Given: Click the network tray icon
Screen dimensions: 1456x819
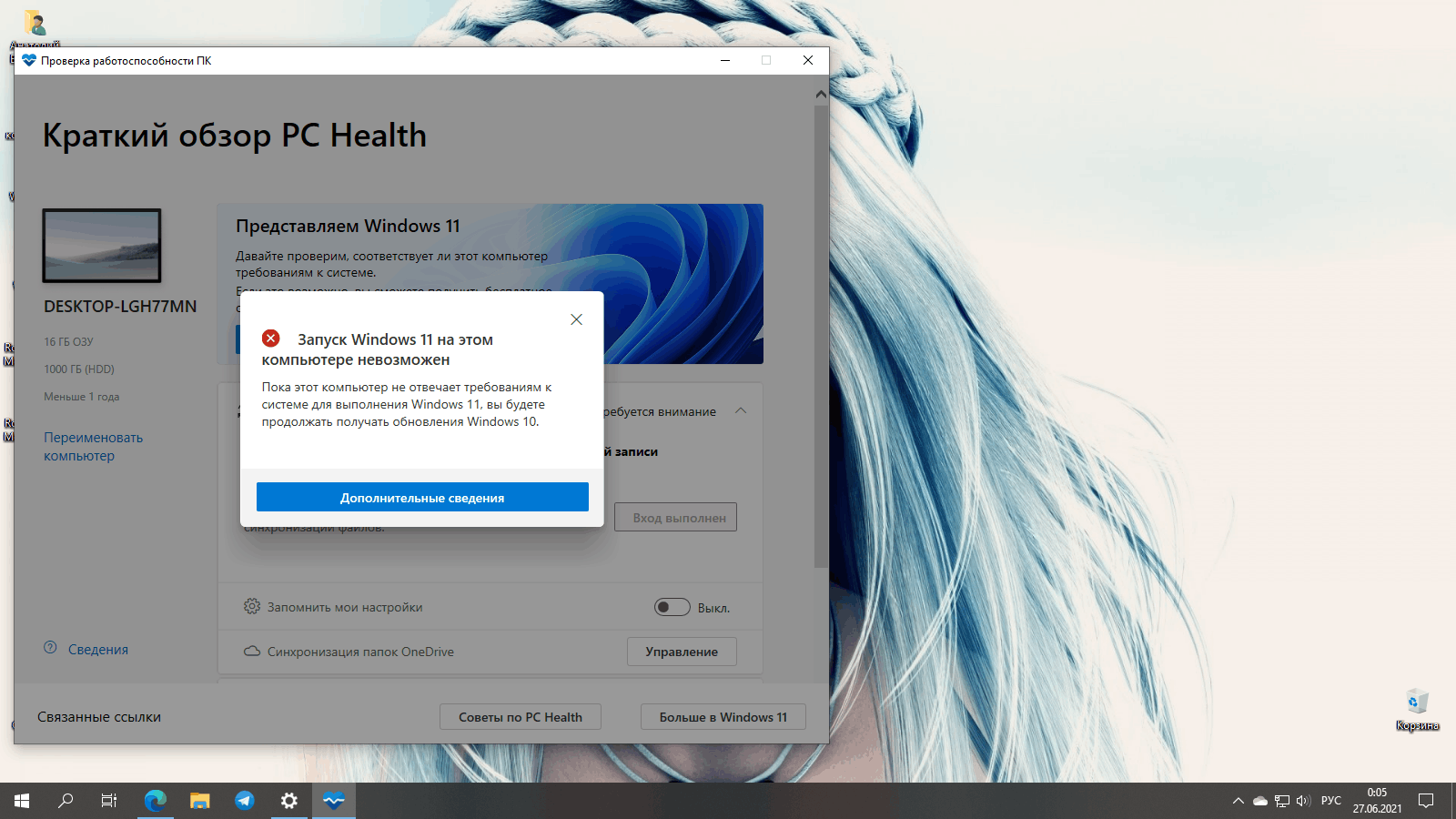Looking at the screenshot, I should tap(1282, 801).
